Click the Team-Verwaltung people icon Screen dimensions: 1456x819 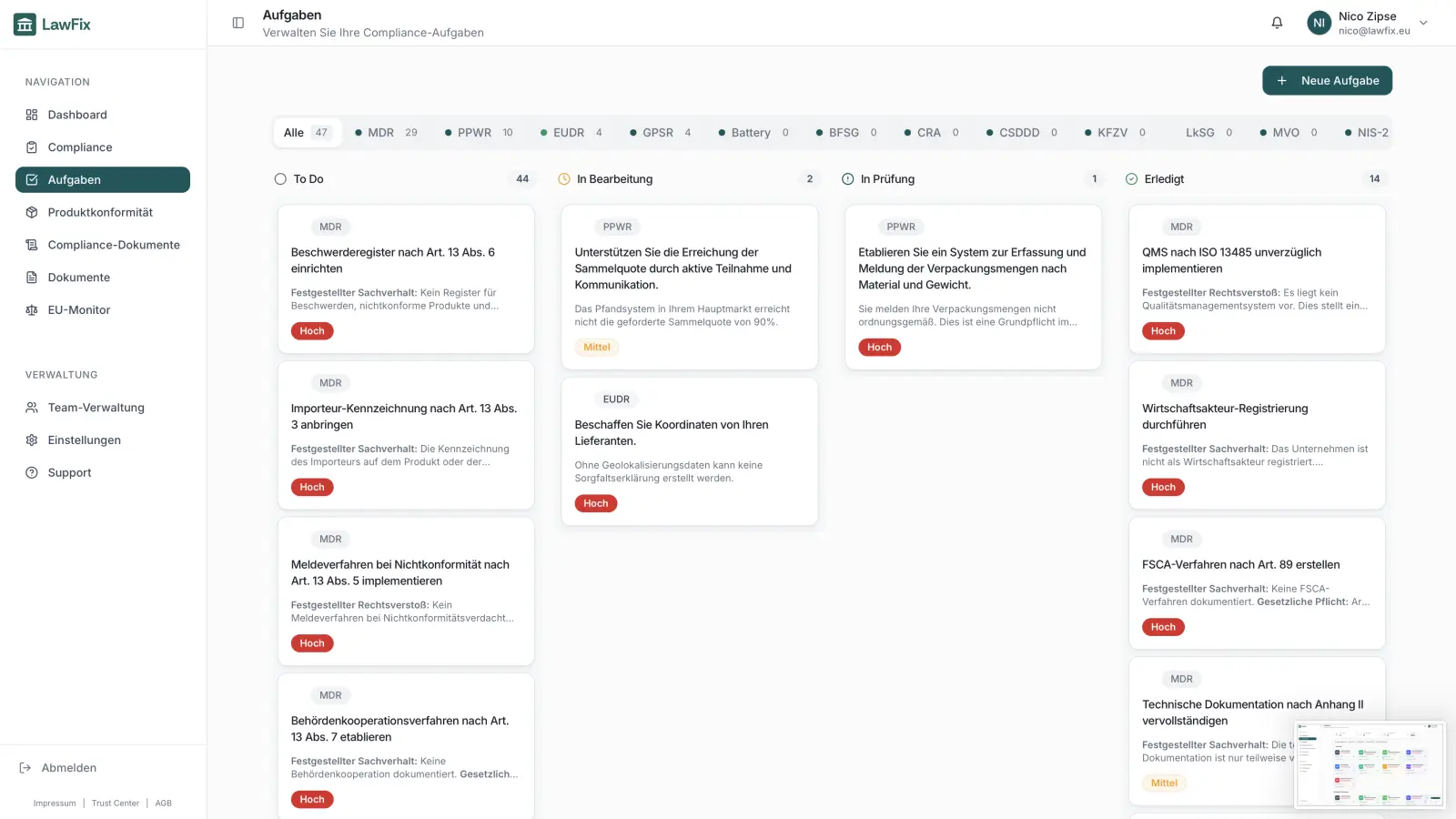click(32, 408)
